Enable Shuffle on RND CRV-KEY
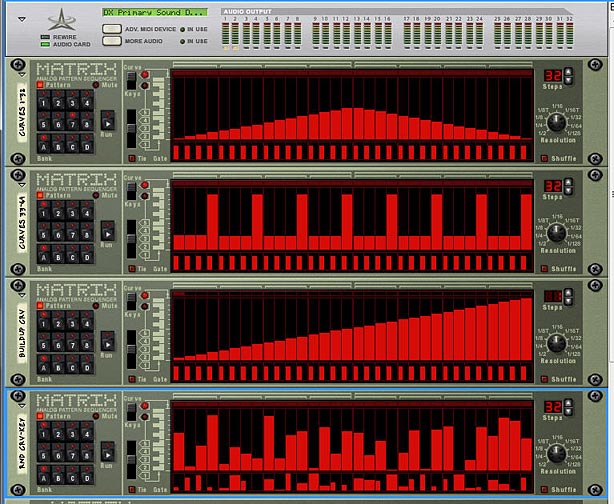This screenshot has width=614, height=504. 544,490
